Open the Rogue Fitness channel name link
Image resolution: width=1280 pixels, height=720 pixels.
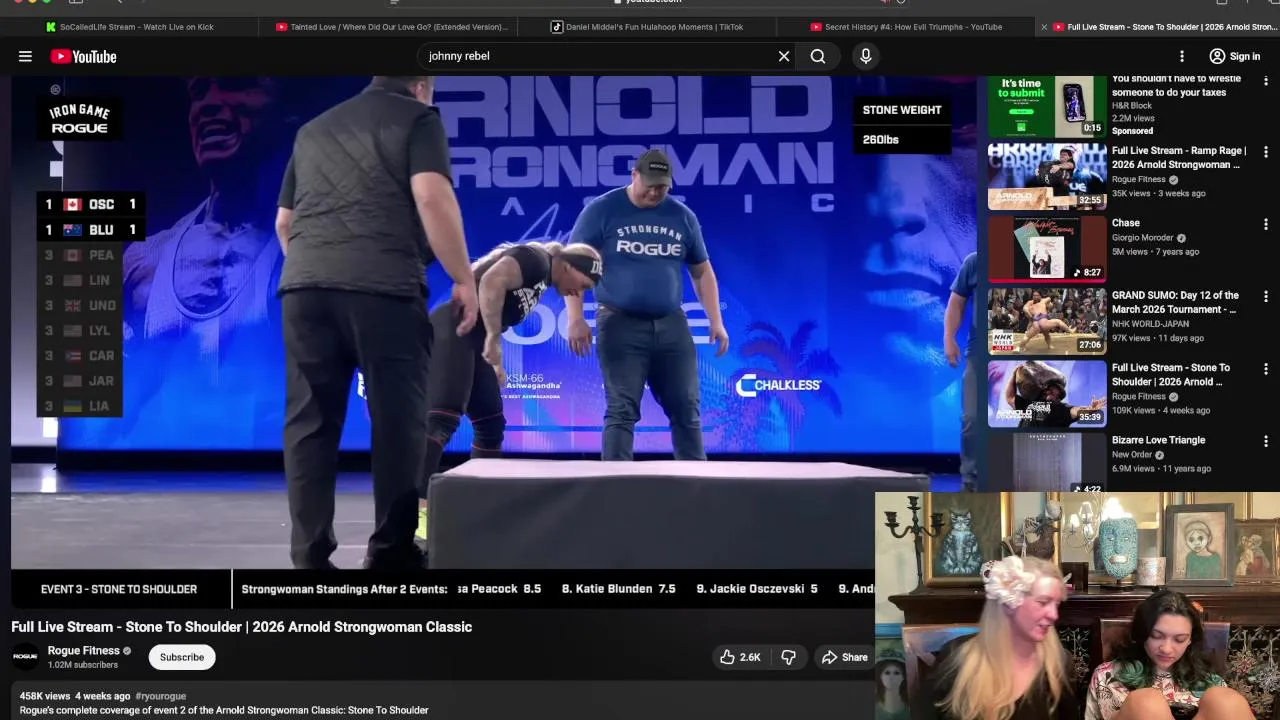(84, 651)
